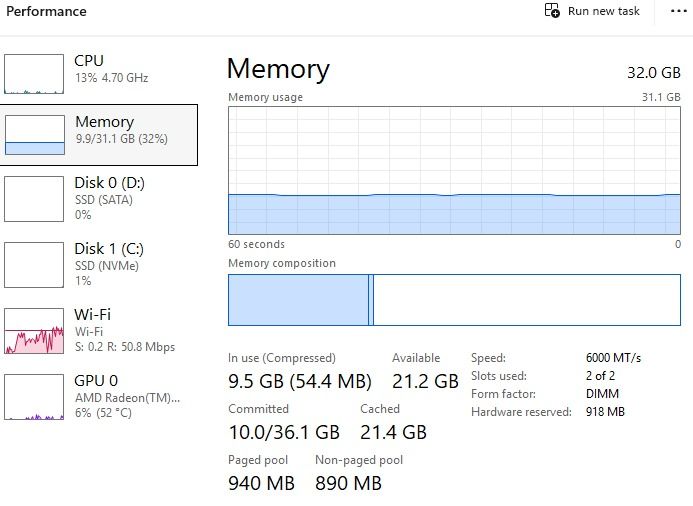Select the Memory usage mini graph
Screen dimensions: 693x506
[34, 135]
